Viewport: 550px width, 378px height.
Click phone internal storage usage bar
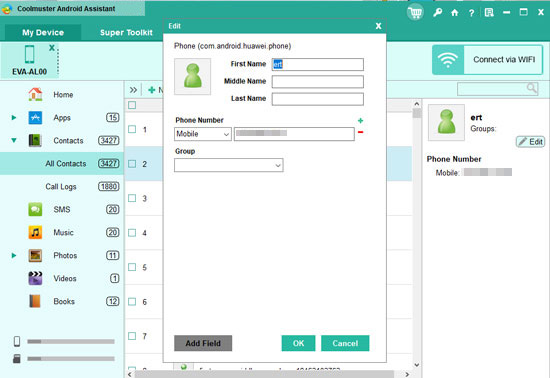[x=71, y=342]
